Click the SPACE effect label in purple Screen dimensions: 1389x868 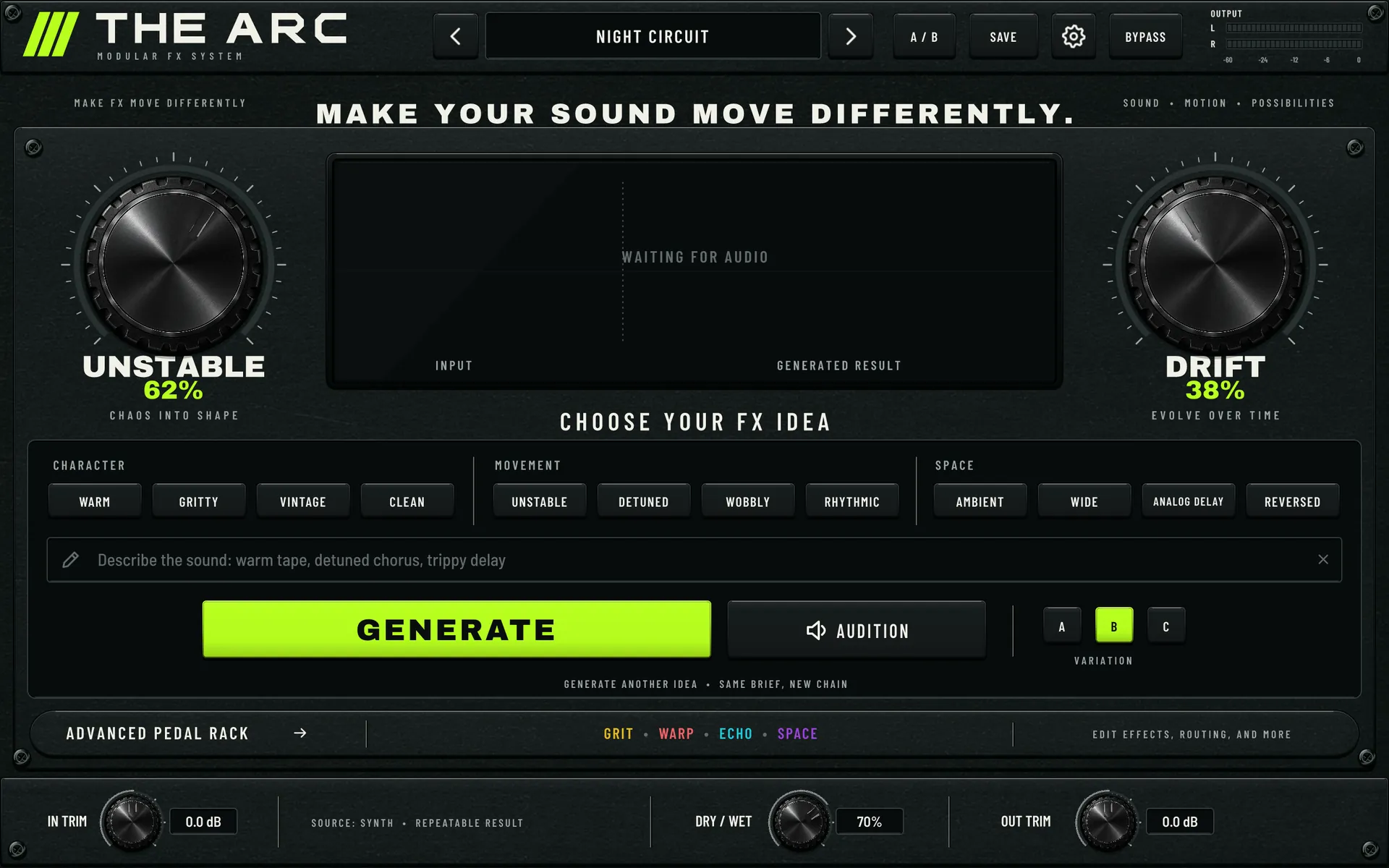[797, 733]
